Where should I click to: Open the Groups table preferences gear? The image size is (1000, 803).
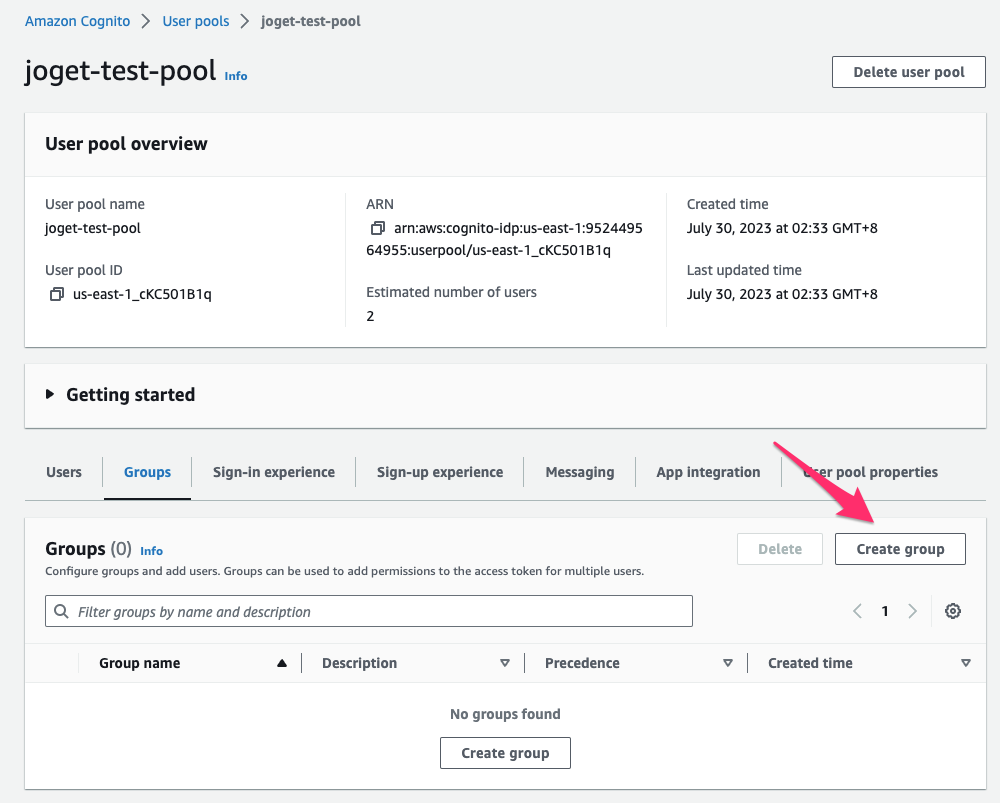[953, 611]
